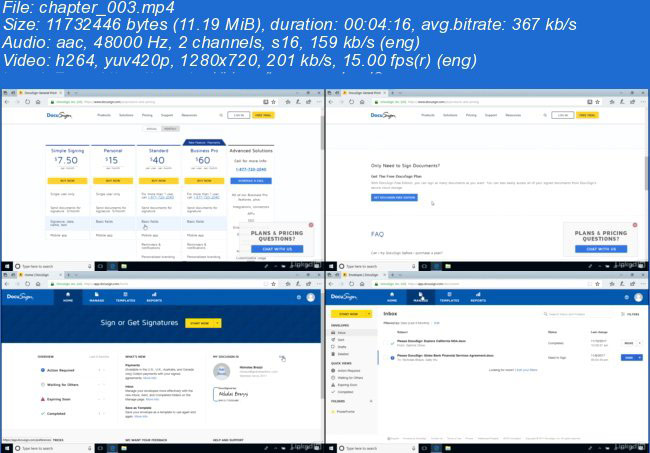Click Start Now beside Sign or Get Signatures
Image resolution: width=650 pixels, height=453 pixels.
199,323
